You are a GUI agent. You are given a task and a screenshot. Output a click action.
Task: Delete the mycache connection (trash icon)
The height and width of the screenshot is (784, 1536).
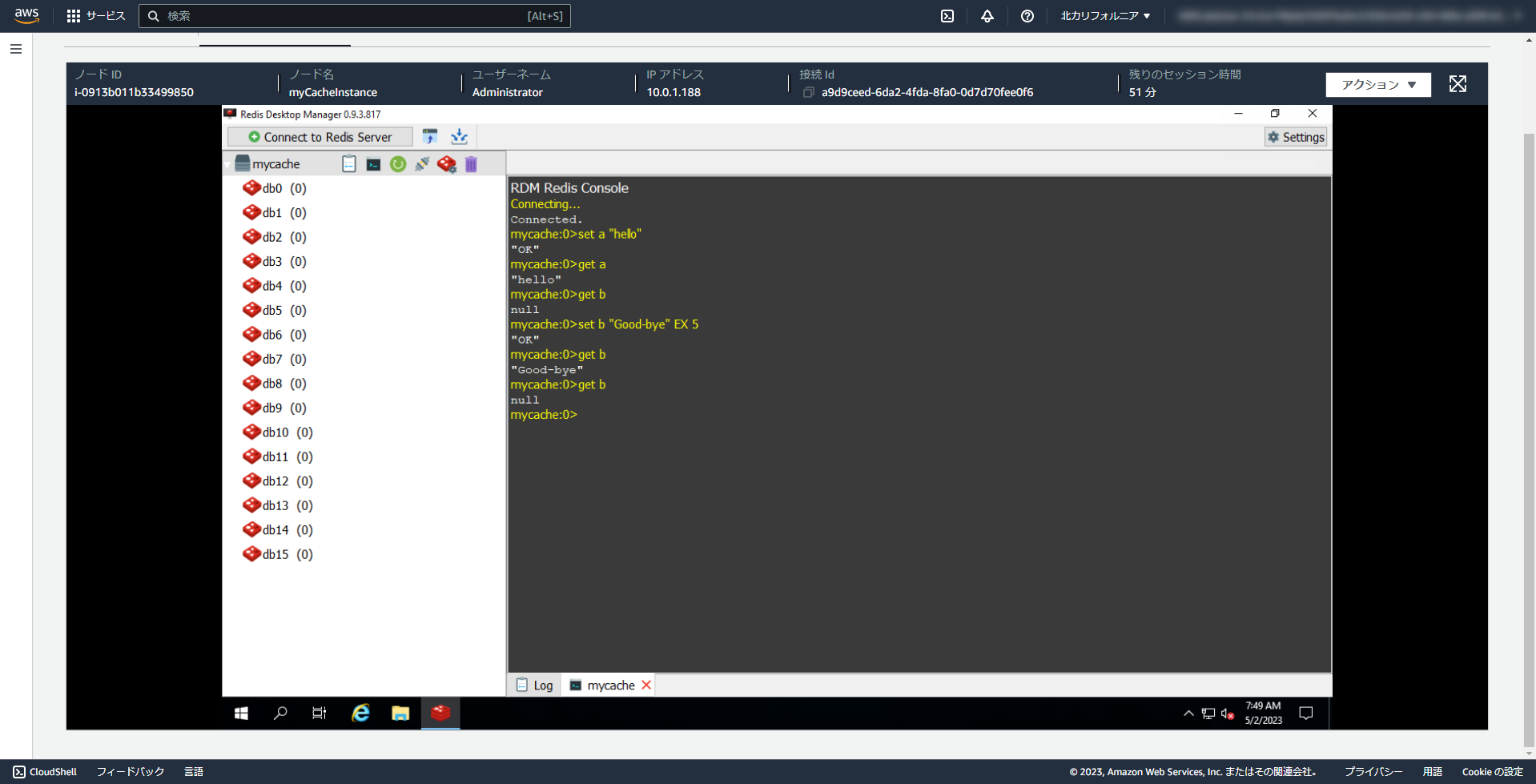[471, 163]
